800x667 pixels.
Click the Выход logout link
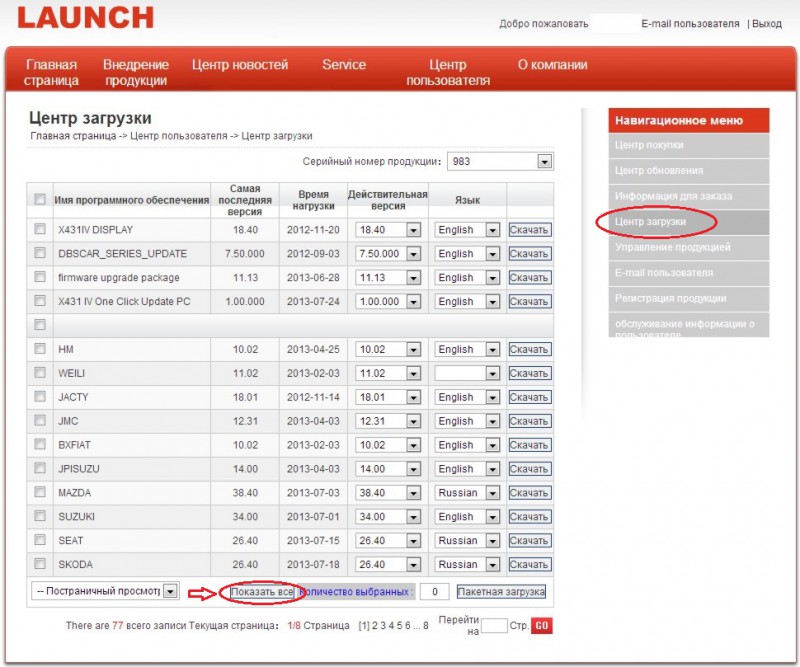click(x=766, y=23)
